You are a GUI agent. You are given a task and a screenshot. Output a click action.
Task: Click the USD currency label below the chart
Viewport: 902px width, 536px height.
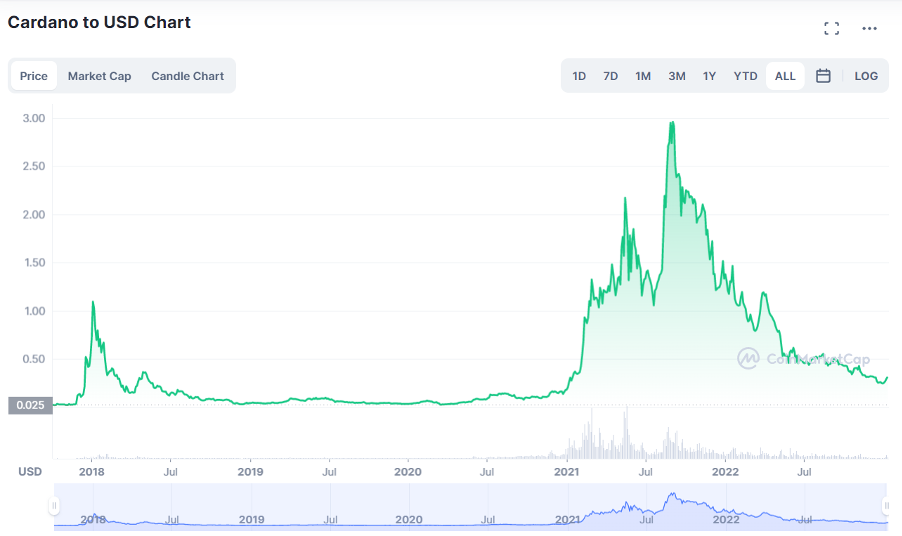tap(30, 472)
